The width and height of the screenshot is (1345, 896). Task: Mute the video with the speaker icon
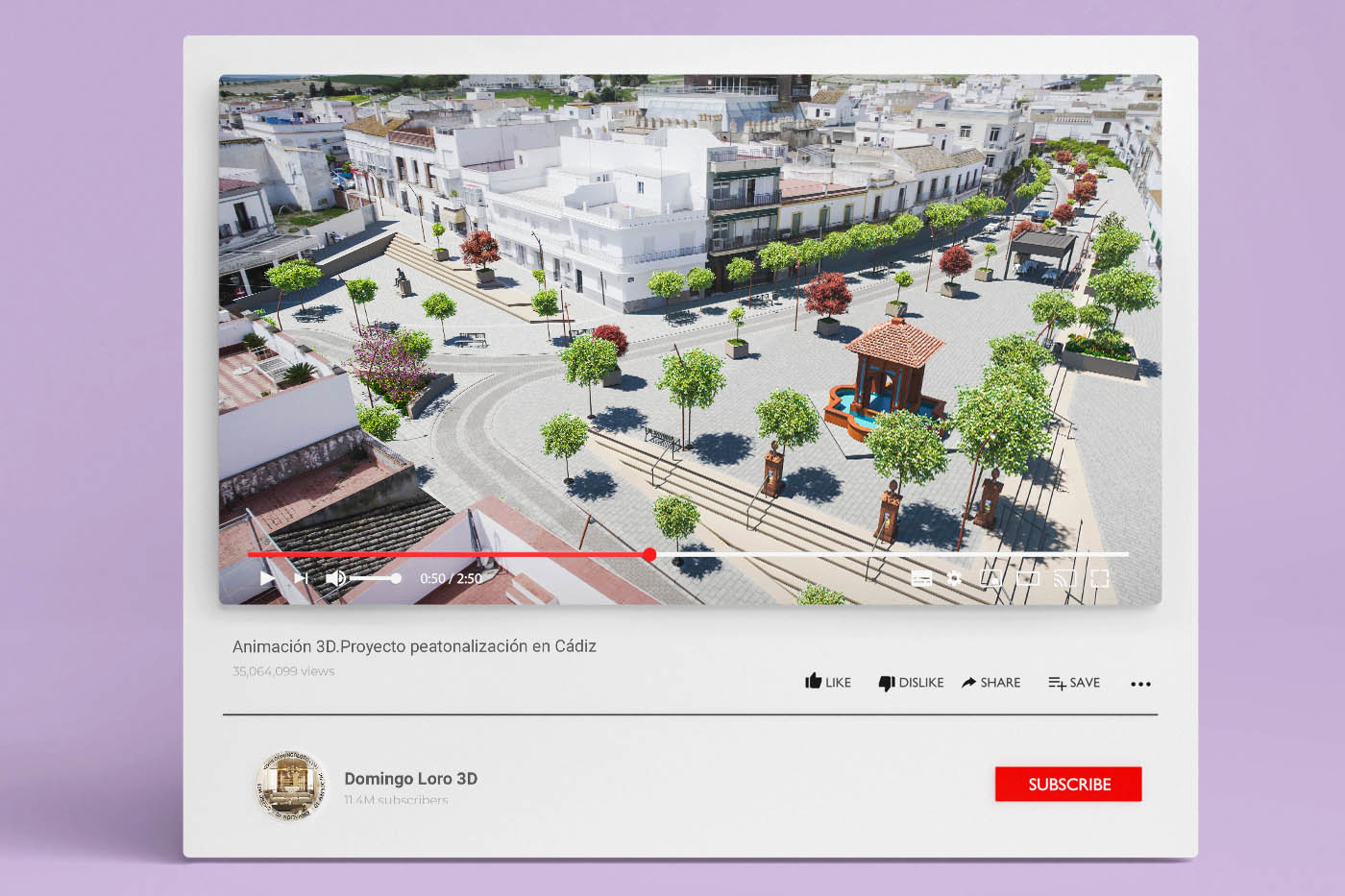(x=335, y=578)
